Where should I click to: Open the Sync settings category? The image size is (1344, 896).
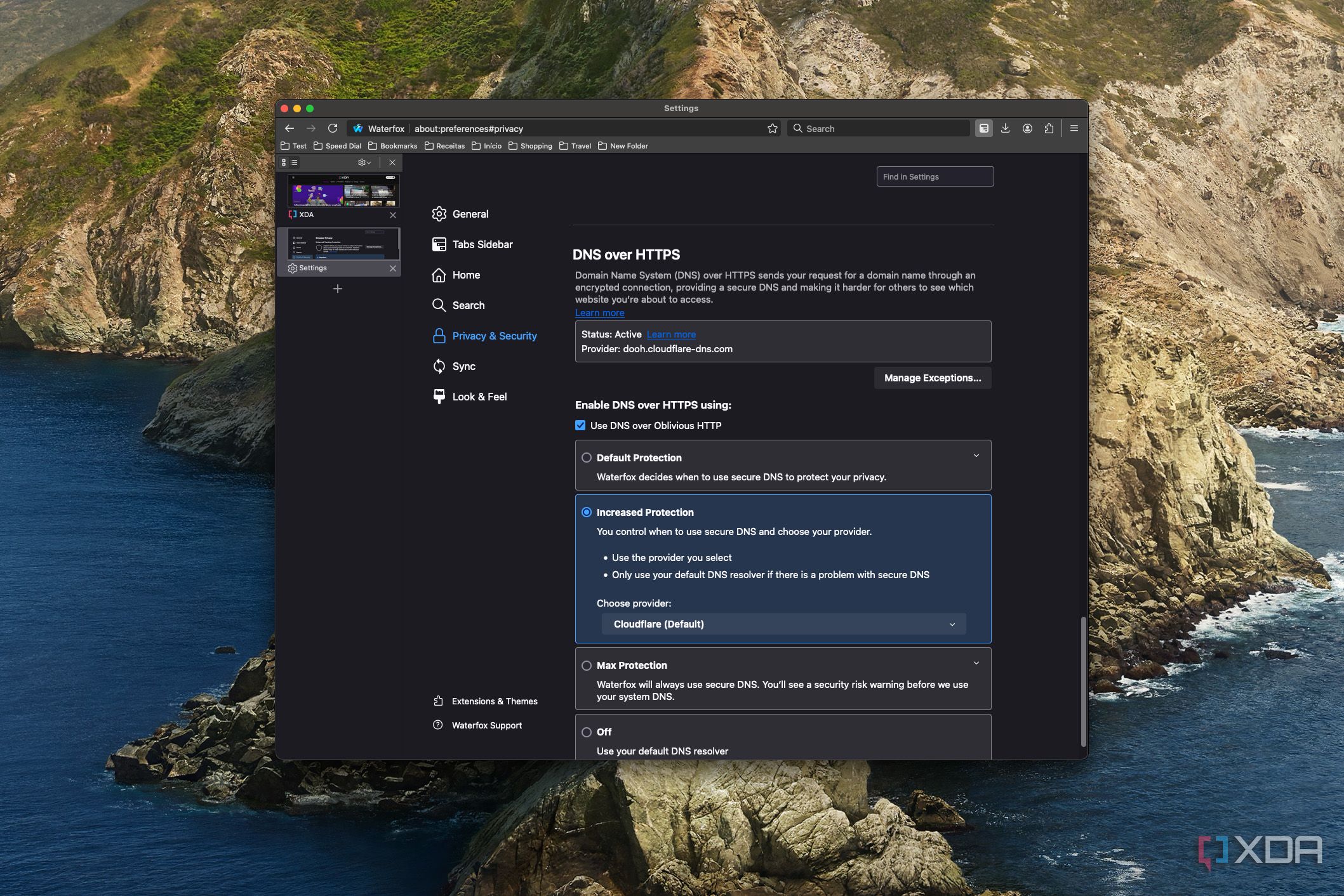pyautogui.click(x=464, y=366)
